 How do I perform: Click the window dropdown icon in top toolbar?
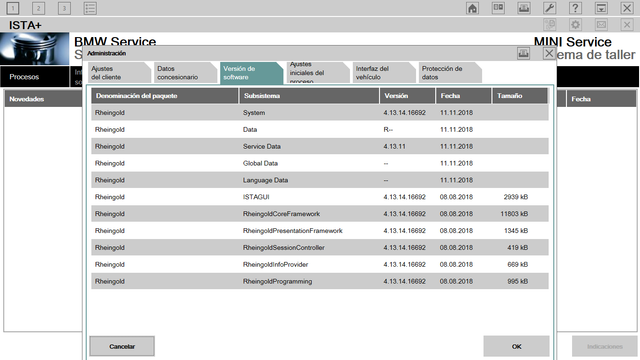[x=601, y=8]
